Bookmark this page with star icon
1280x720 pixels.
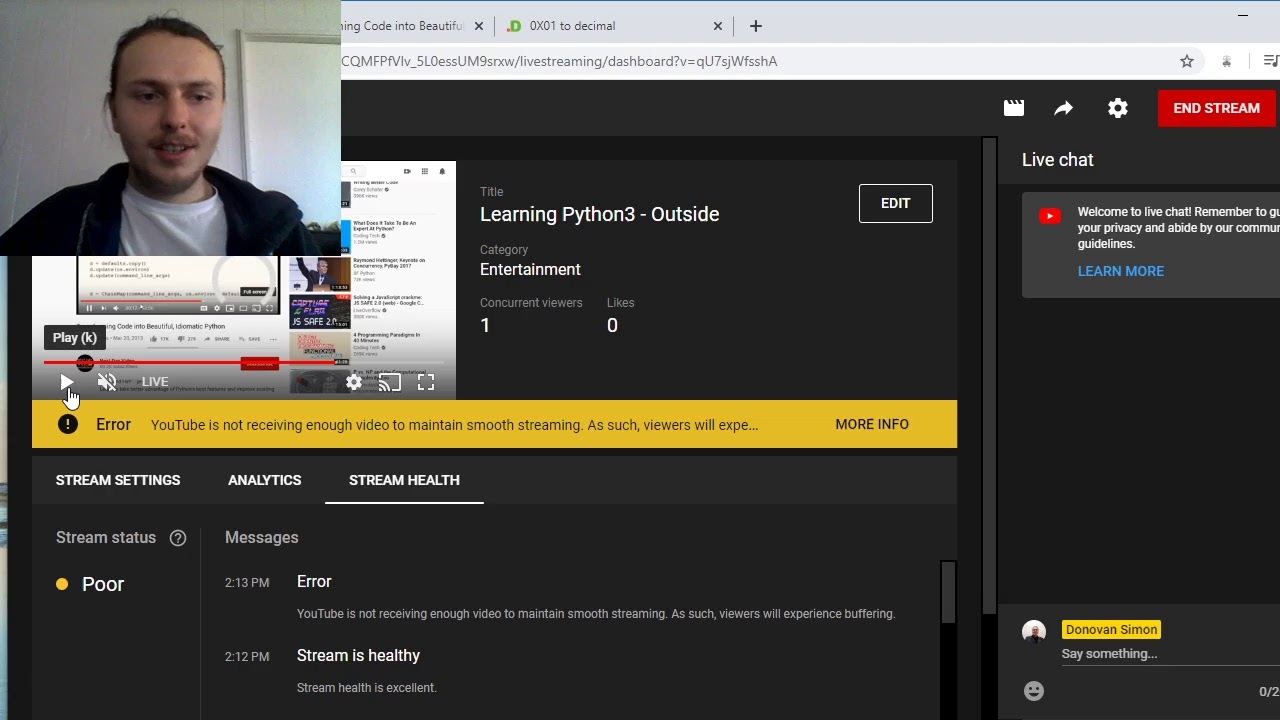[1187, 61]
